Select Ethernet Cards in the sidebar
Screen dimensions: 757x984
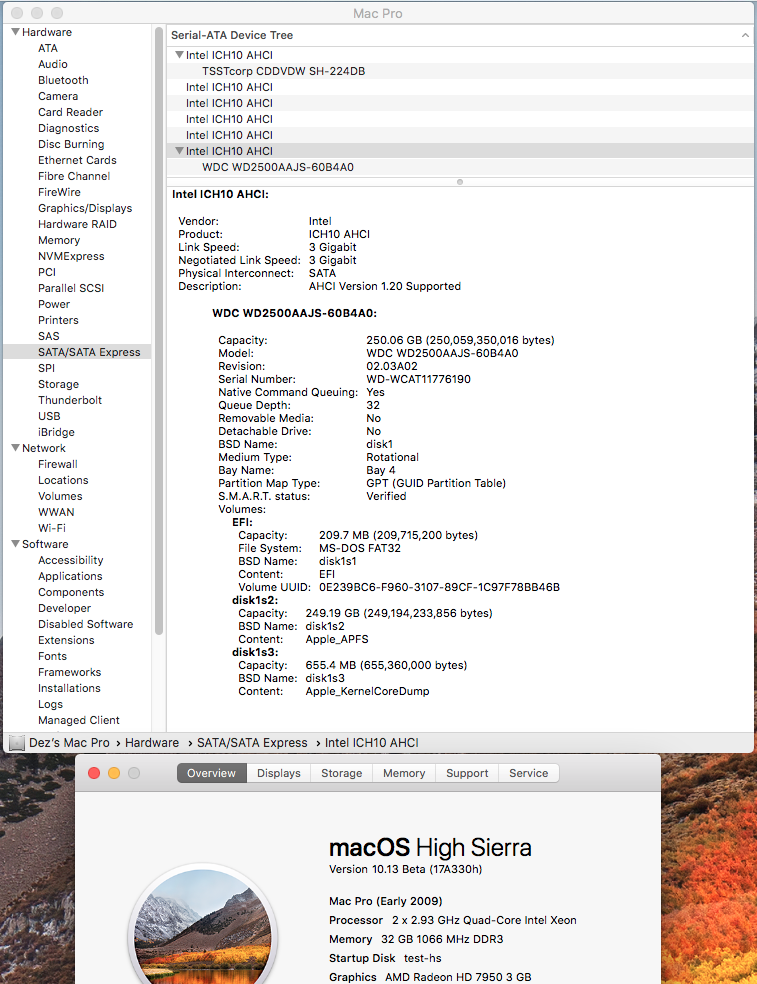click(x=77, y=160)
